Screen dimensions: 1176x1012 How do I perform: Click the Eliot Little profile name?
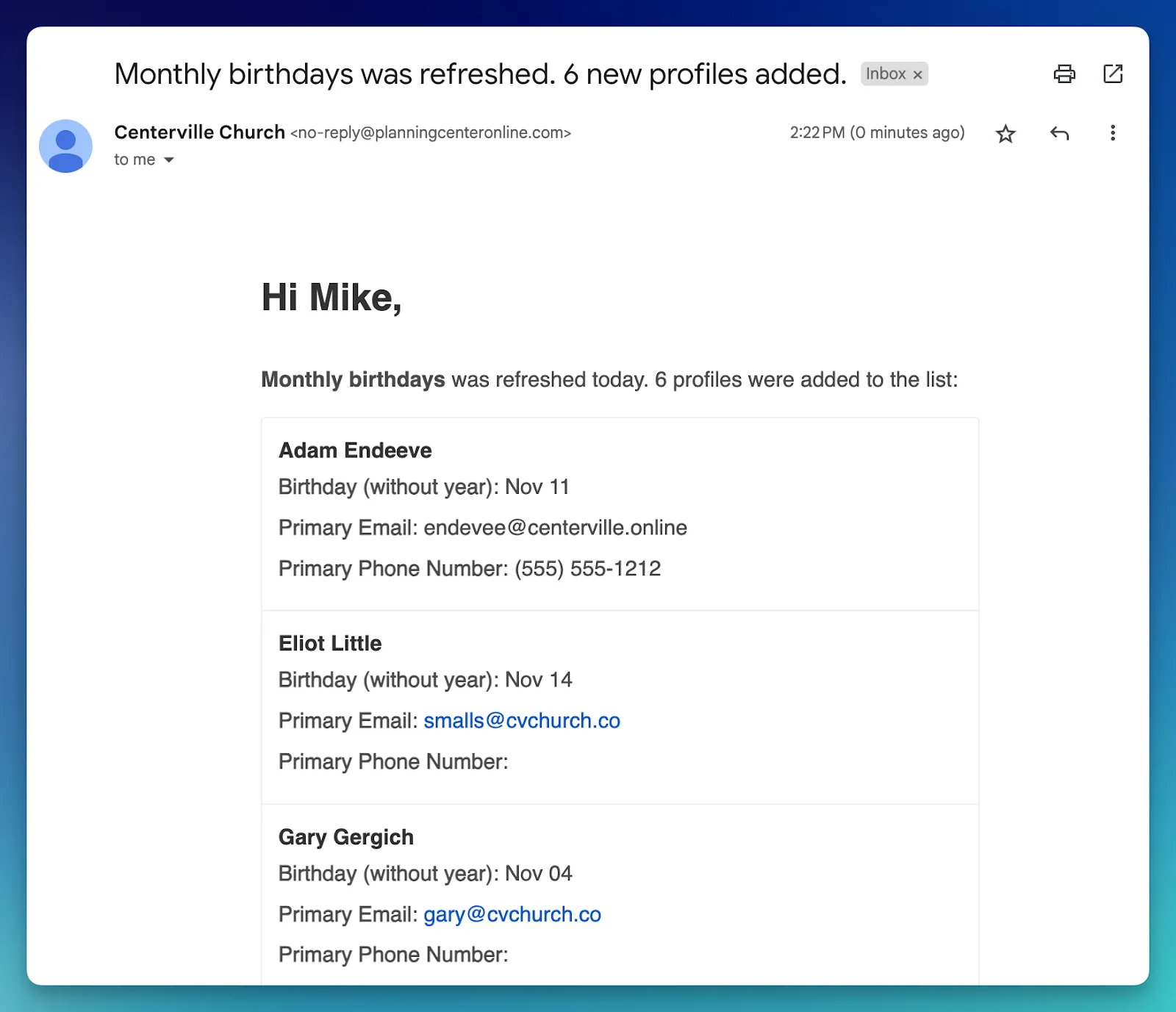coord(330,644)
